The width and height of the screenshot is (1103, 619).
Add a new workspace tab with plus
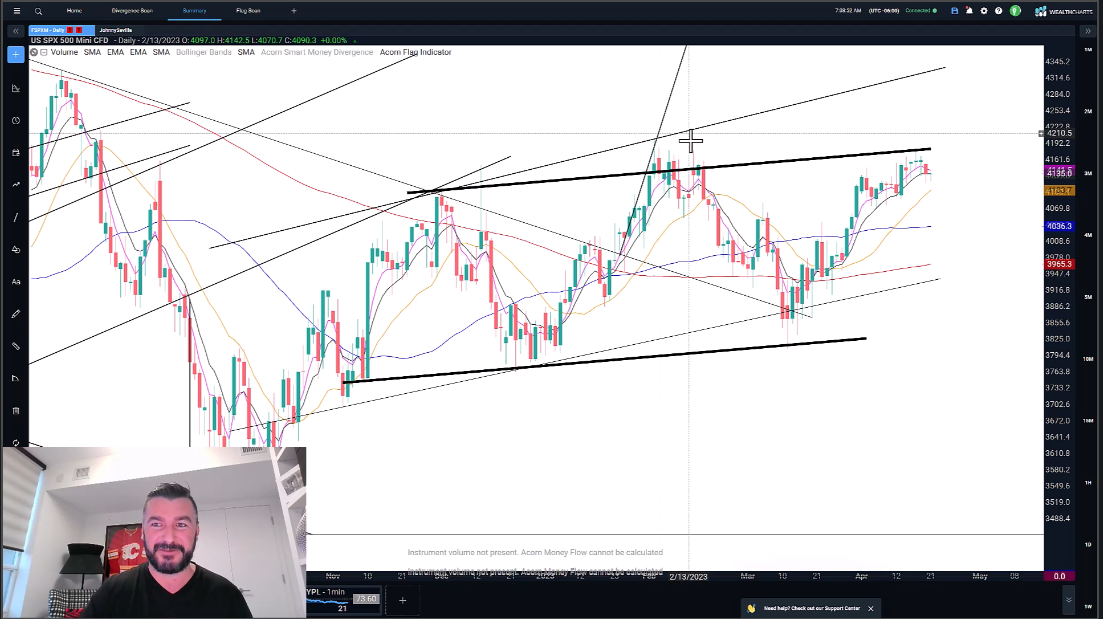click(293, 11)
